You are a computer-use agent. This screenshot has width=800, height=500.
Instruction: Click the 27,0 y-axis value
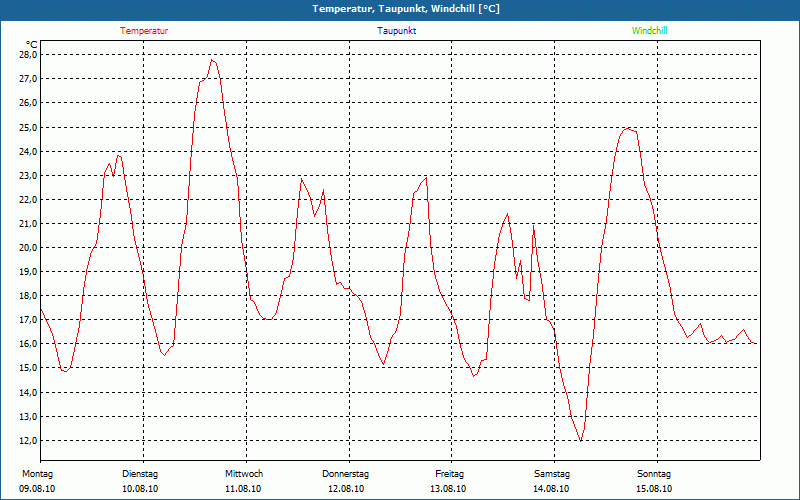(x=28, y=79)
